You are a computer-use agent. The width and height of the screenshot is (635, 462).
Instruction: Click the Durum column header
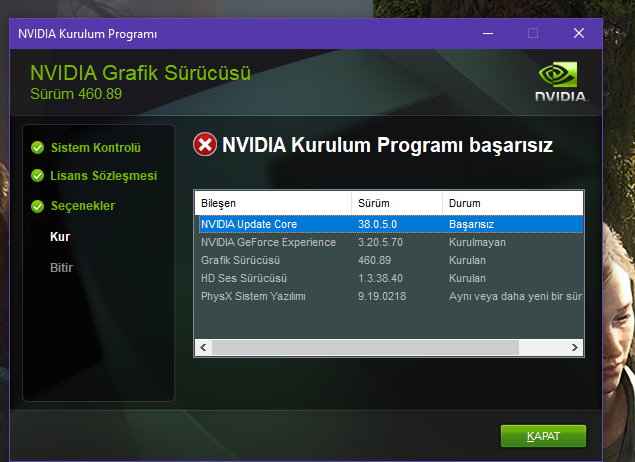513,203
